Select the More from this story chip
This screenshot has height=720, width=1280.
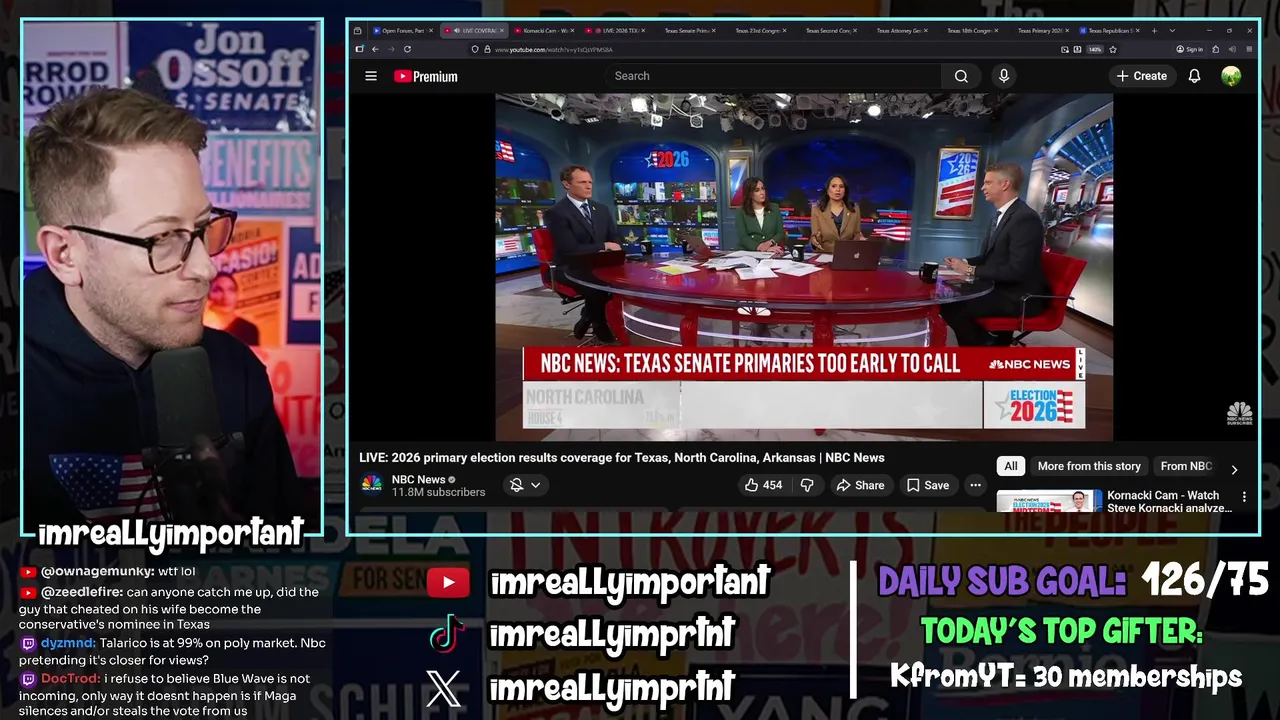pos(1089,466)
